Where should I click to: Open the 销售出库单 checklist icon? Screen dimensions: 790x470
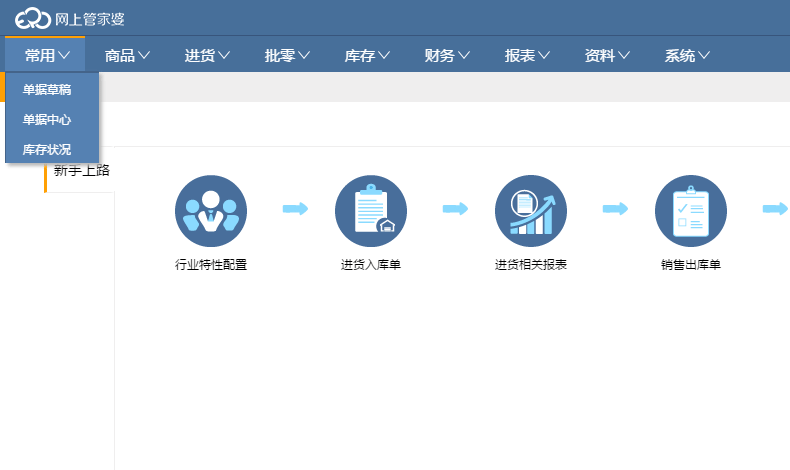coord(691,211)
